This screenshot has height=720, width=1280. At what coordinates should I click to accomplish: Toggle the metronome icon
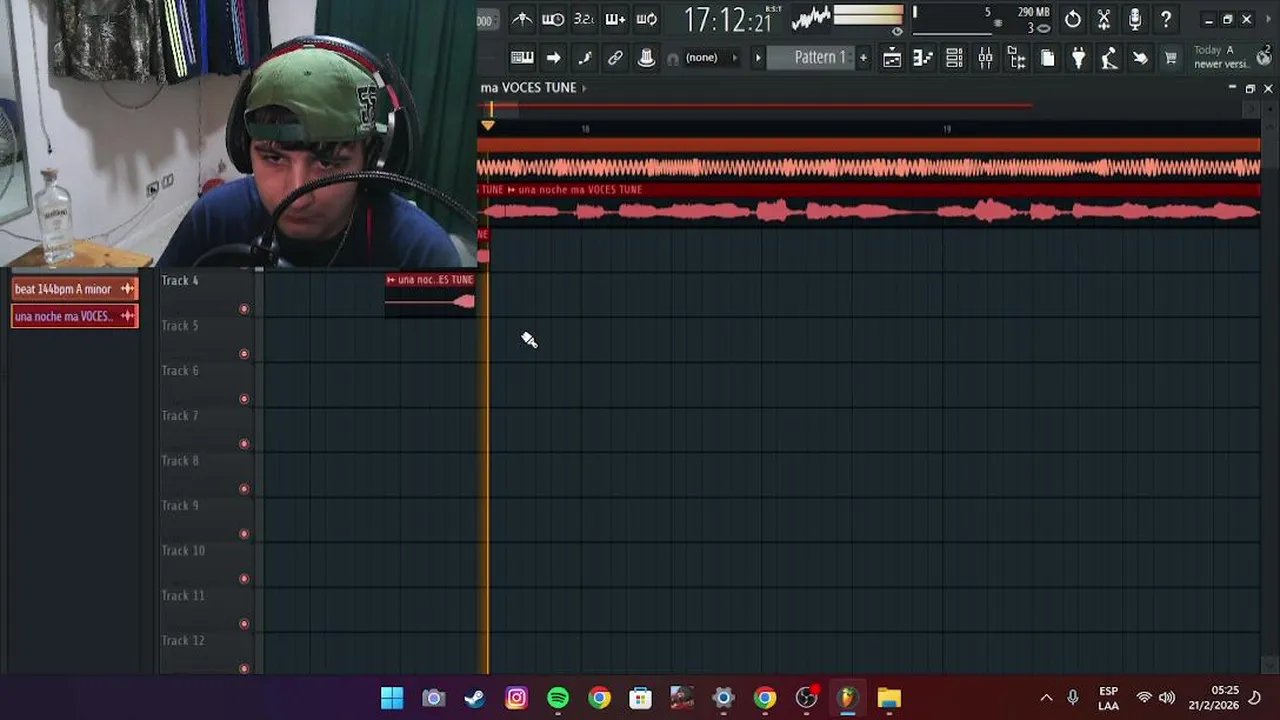point(522,19)
